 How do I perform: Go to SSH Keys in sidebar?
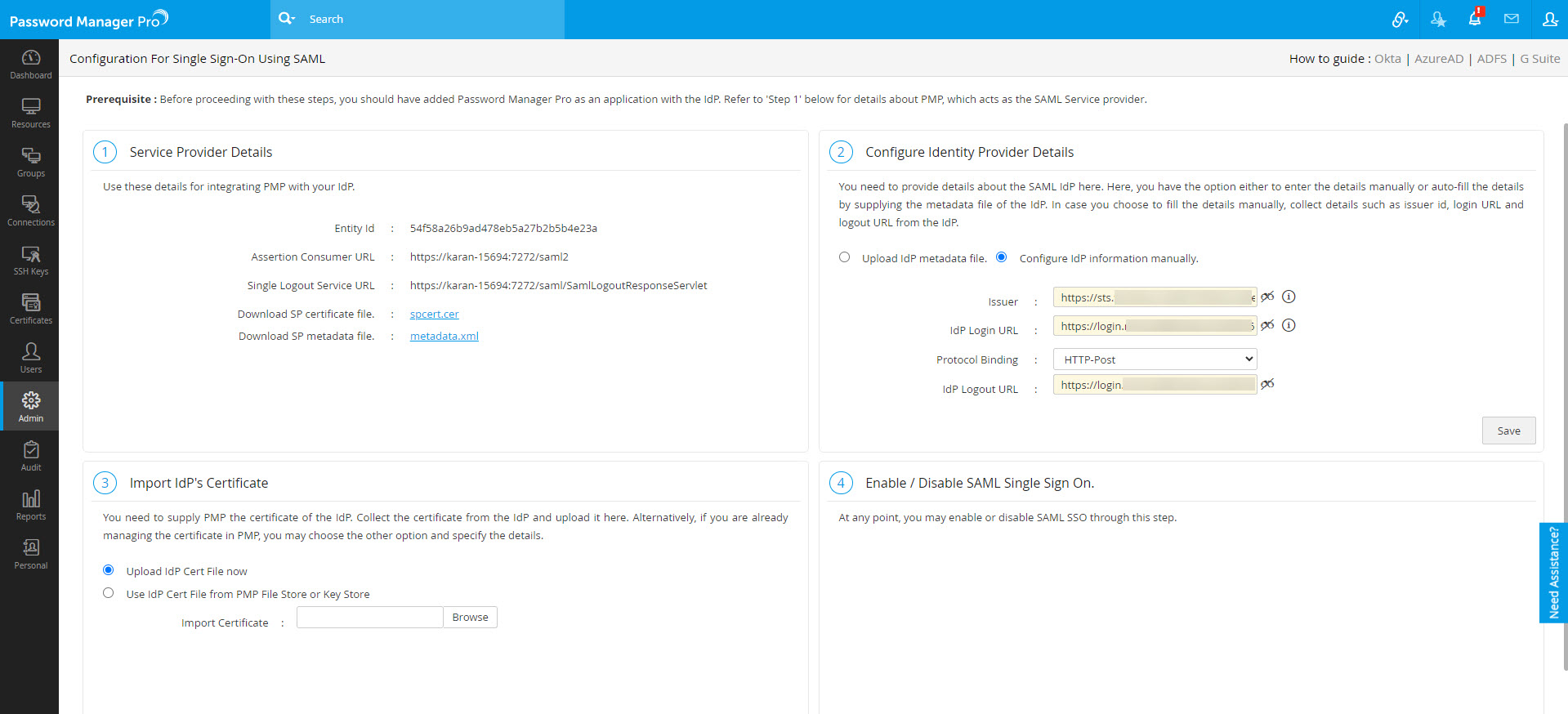coord(30,260)
